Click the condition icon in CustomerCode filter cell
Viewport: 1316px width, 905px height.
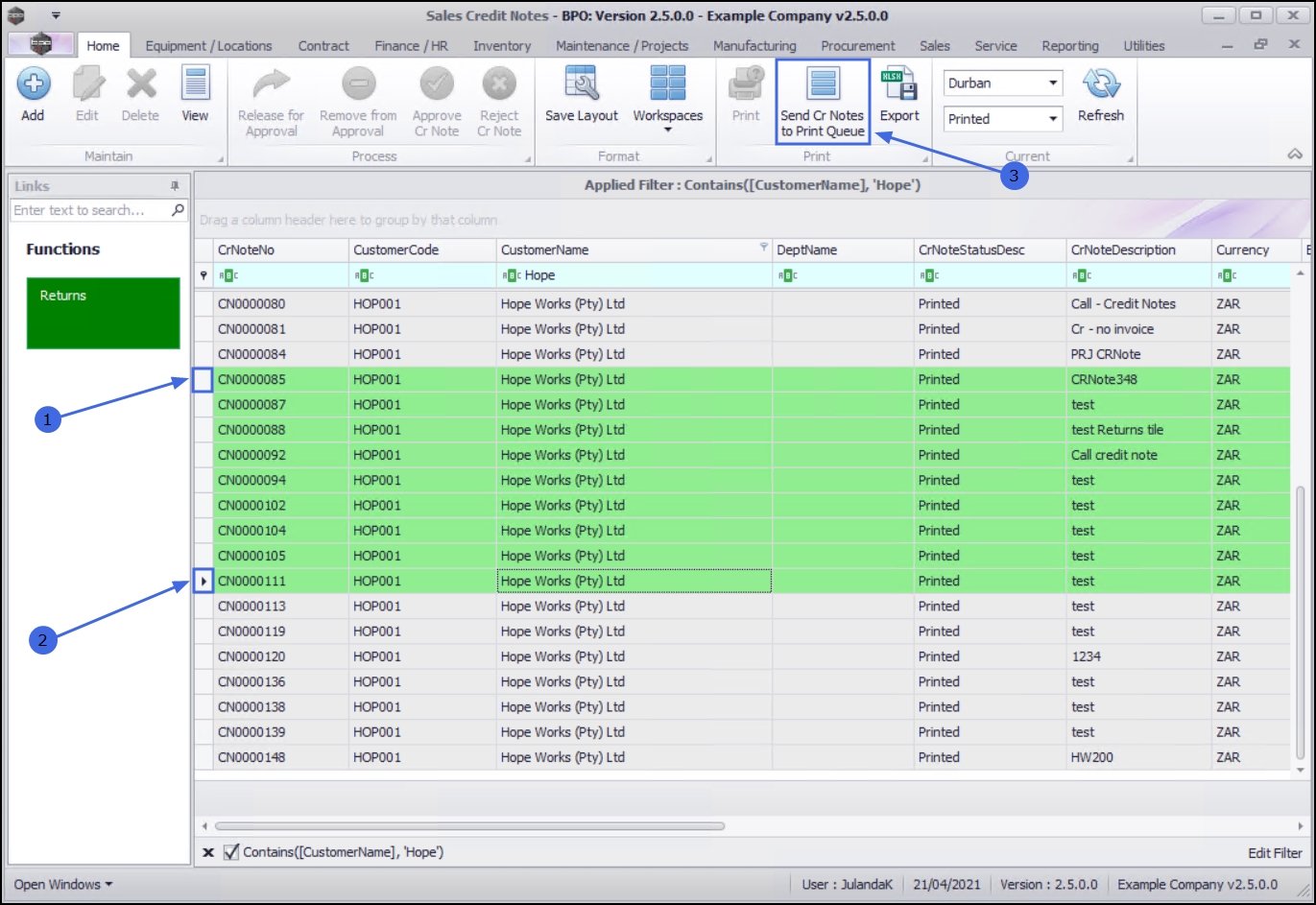point(364,275)
